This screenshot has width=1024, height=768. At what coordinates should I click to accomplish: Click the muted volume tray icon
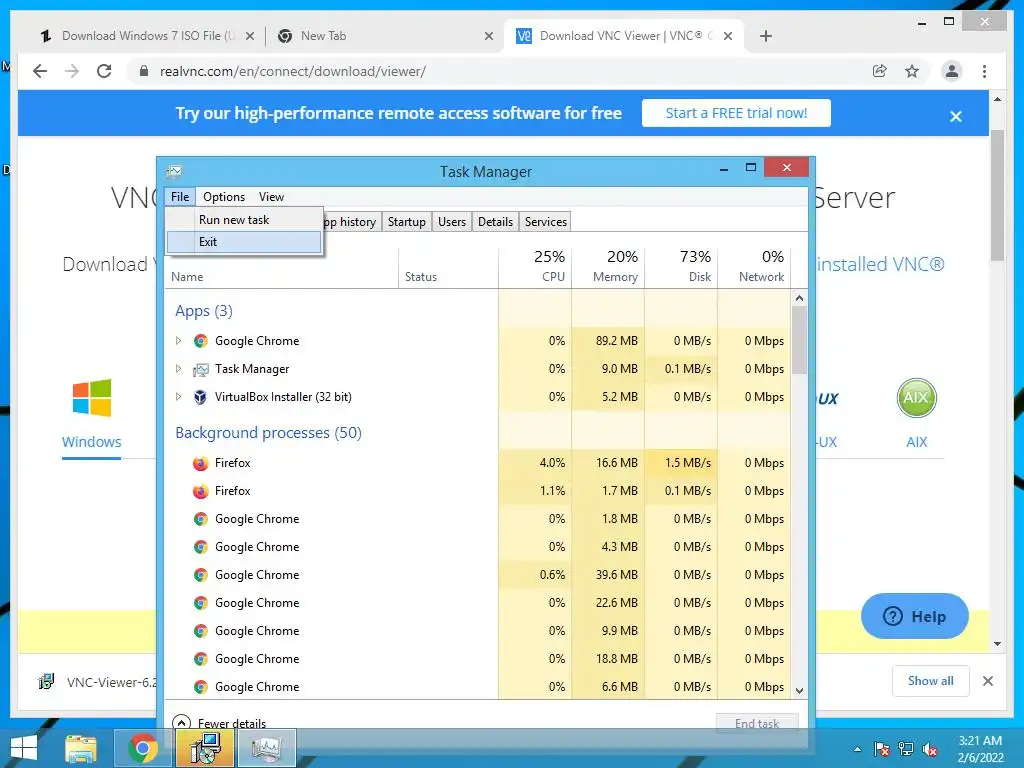(930, 749)
